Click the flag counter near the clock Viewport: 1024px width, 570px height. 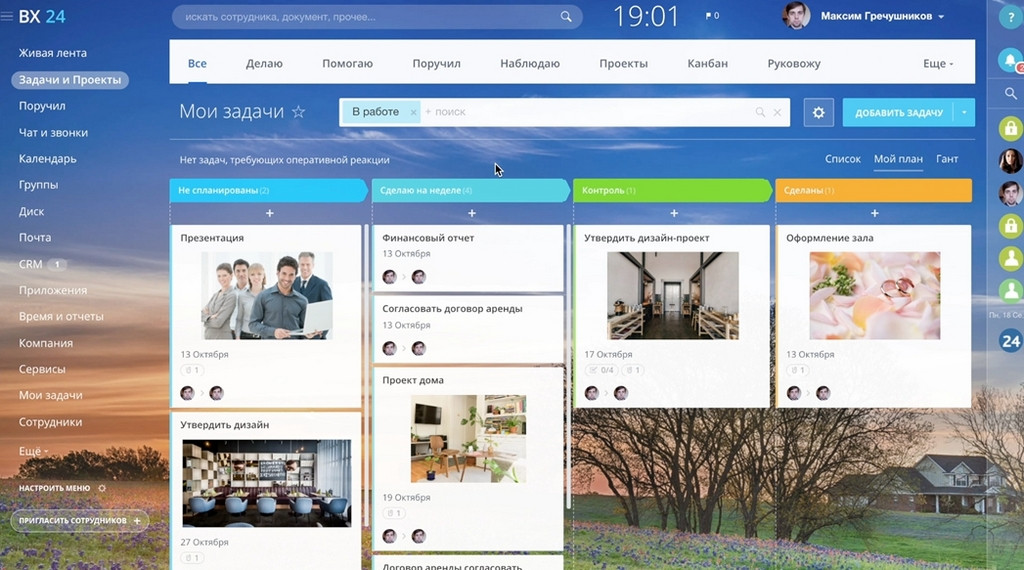coord(712,16)
